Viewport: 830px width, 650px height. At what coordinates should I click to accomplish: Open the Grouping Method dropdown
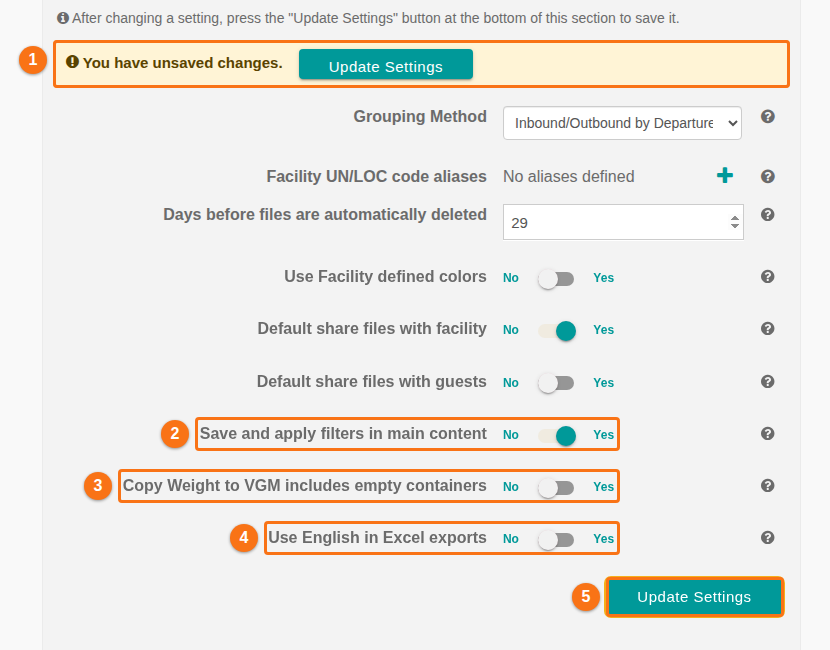pyautogui.click(x=622, y=123)
